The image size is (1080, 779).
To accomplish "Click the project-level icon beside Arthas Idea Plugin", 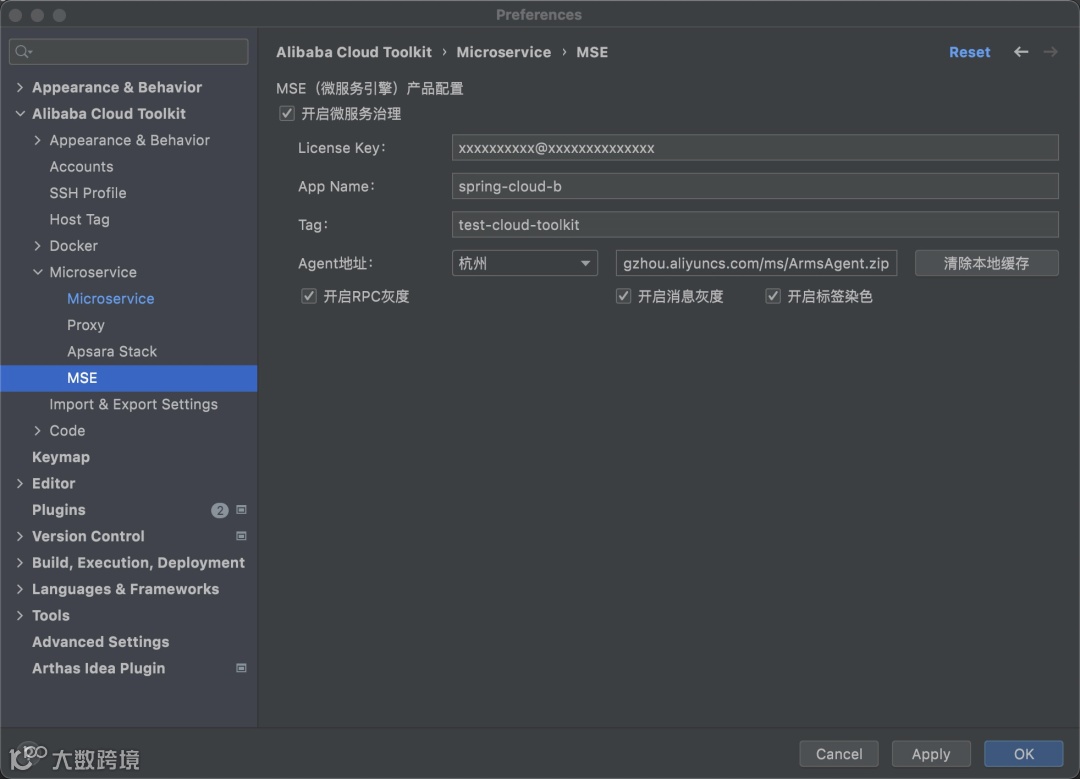I will click(241, 668).
